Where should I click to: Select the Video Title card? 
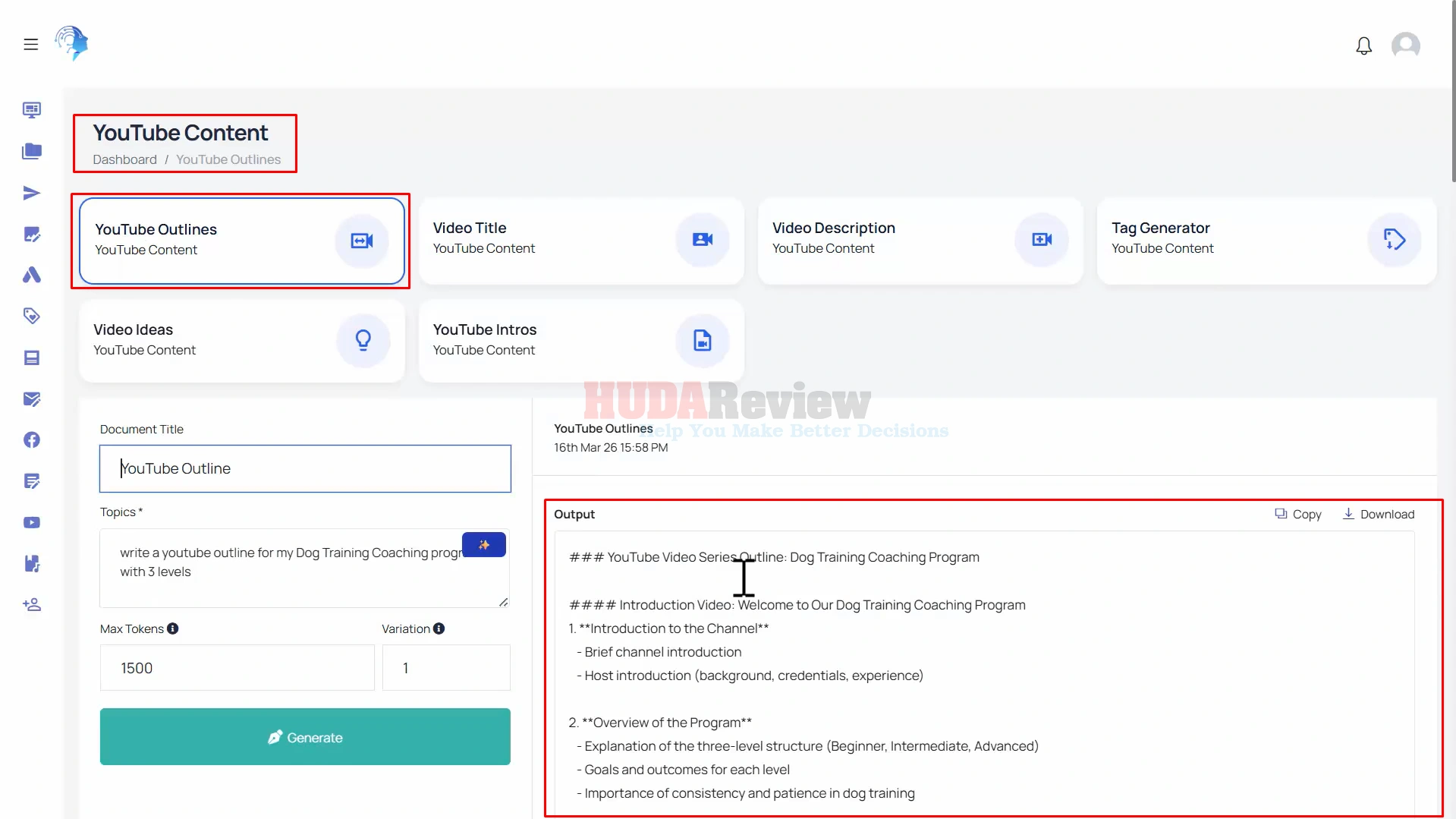point(581,241)
